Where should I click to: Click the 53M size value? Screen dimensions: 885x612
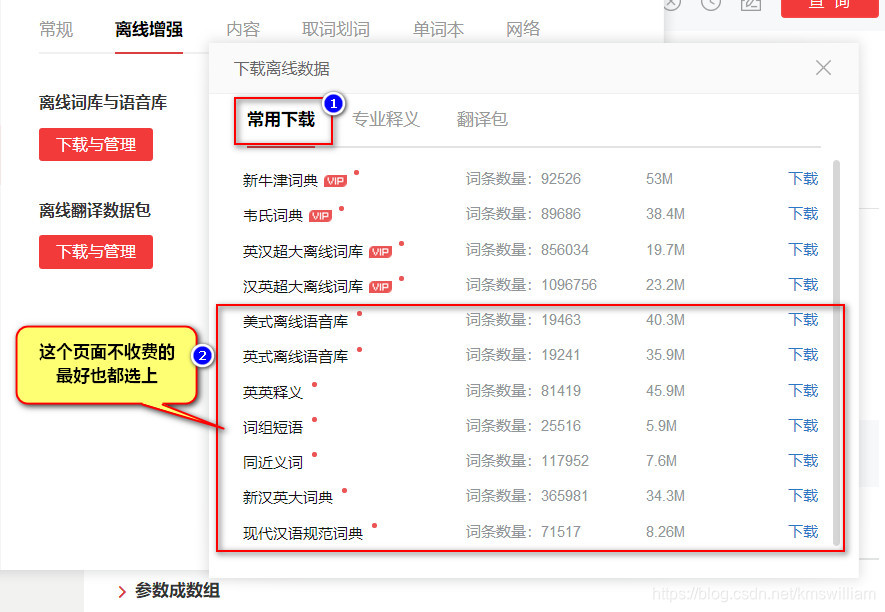659,179
